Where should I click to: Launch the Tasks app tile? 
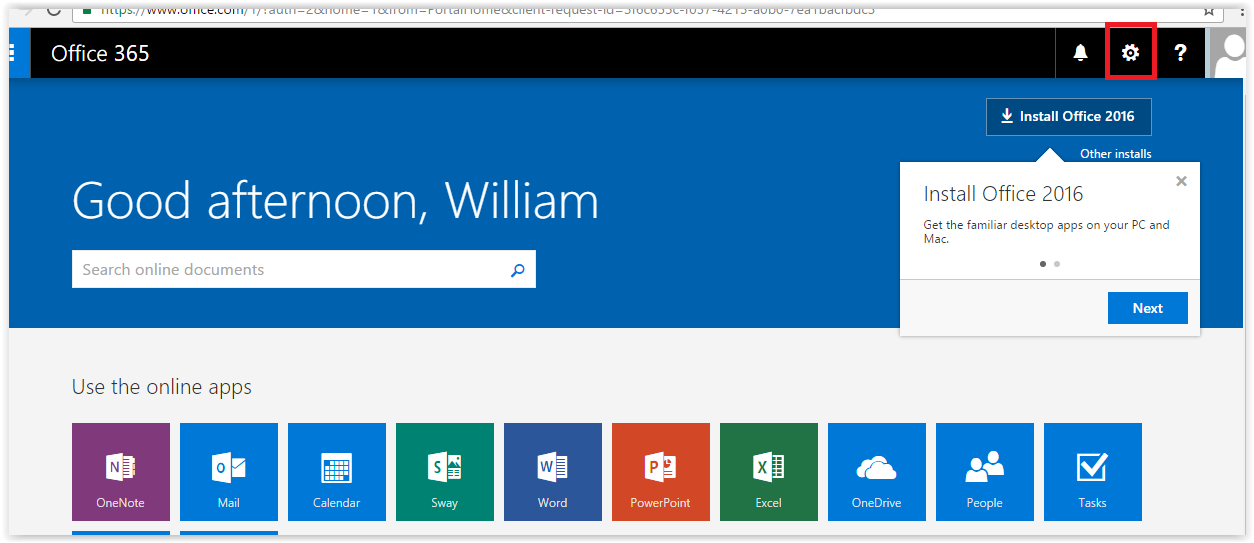1092,471
